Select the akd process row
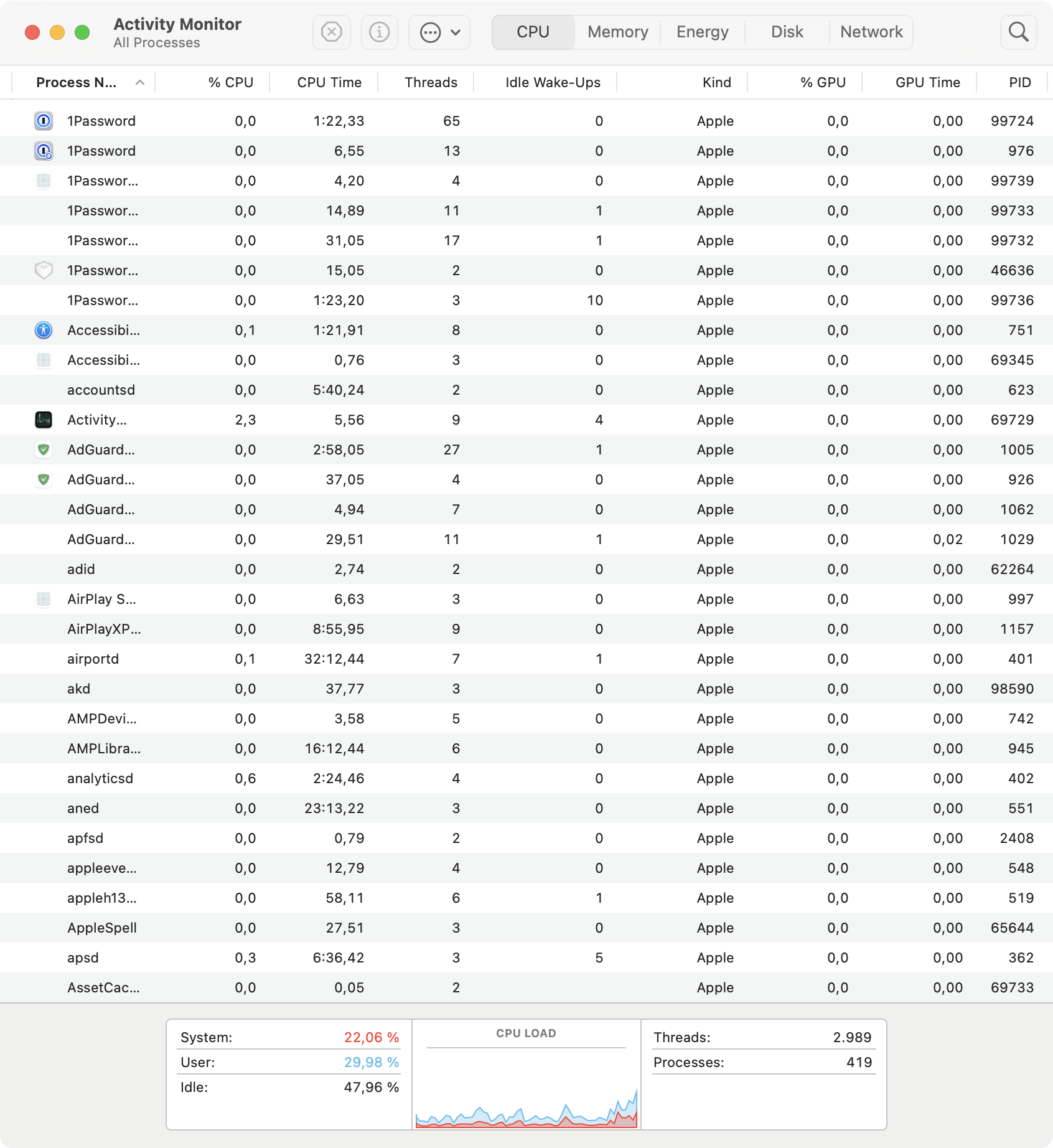1053x1148 pixels. pos(526,689)
